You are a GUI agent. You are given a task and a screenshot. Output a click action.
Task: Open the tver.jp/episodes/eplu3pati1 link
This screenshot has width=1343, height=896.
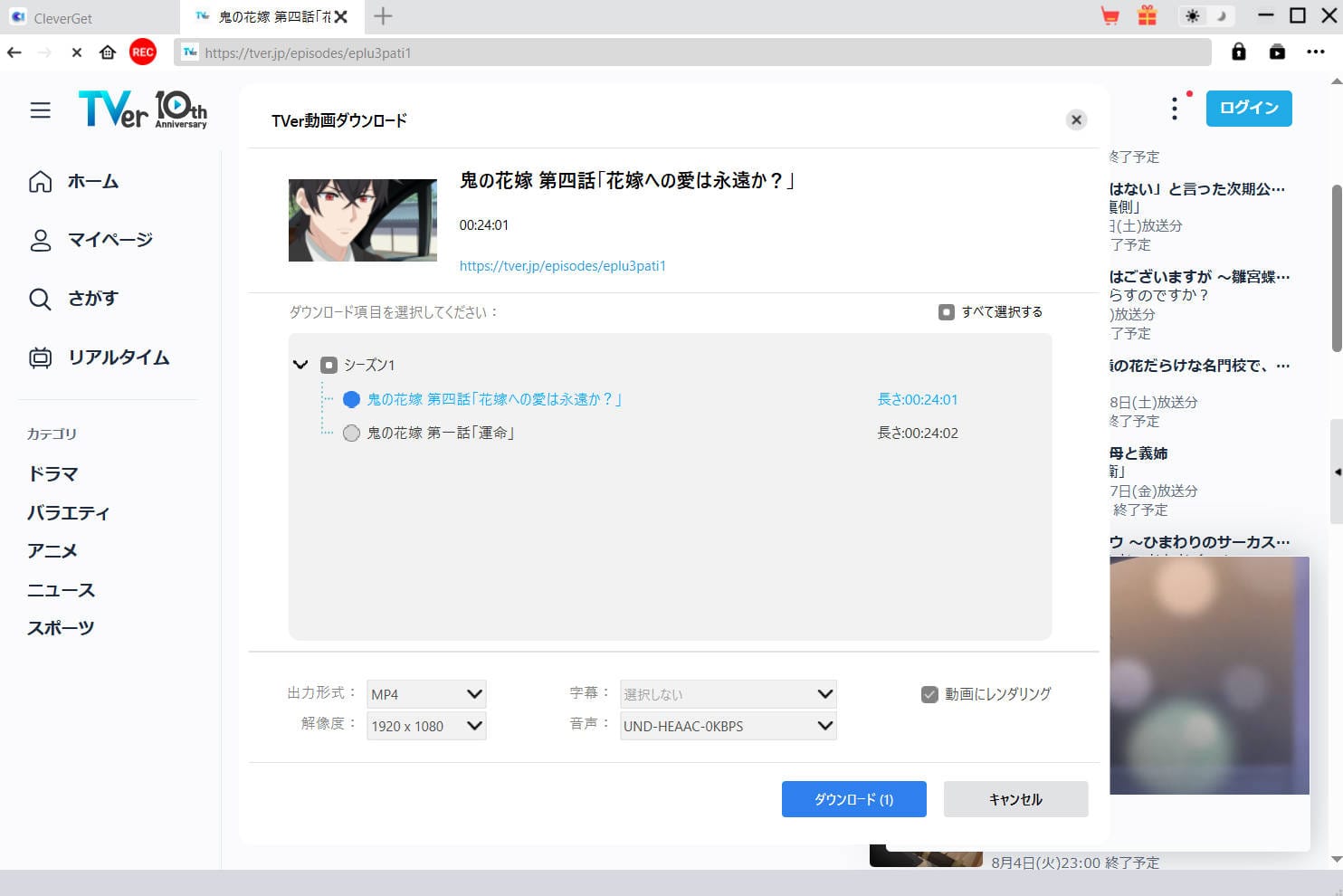tap(562, 266)
